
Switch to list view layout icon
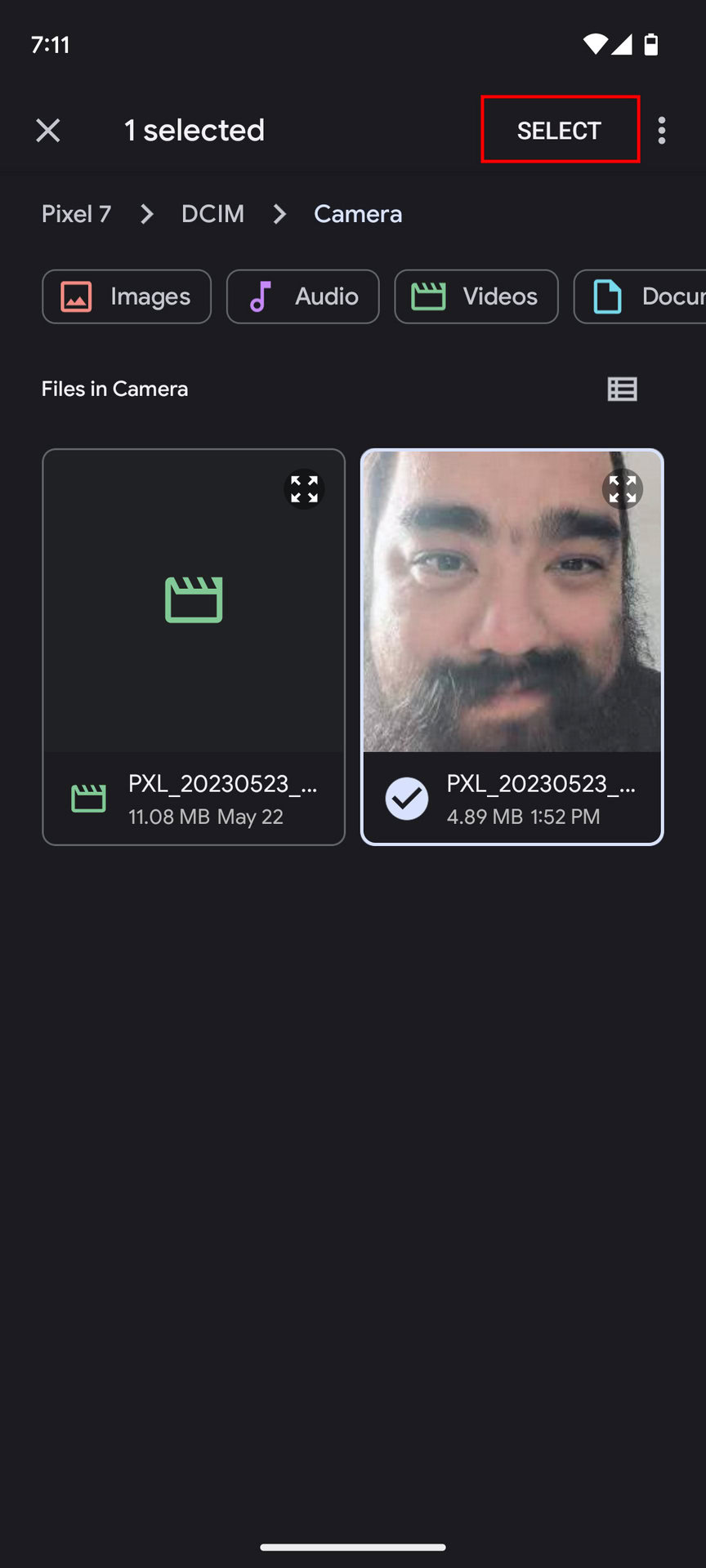623,389
